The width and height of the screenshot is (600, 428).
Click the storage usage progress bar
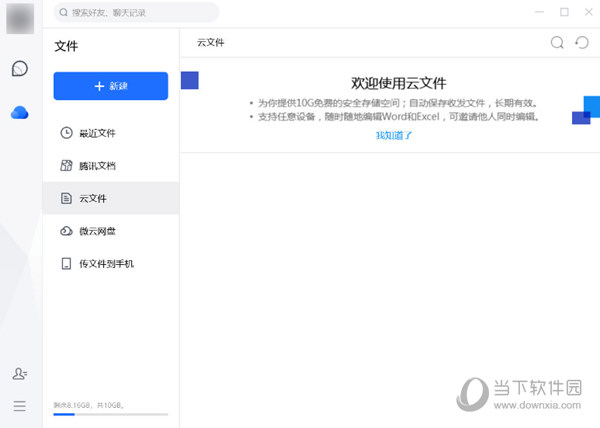point(111,414)
